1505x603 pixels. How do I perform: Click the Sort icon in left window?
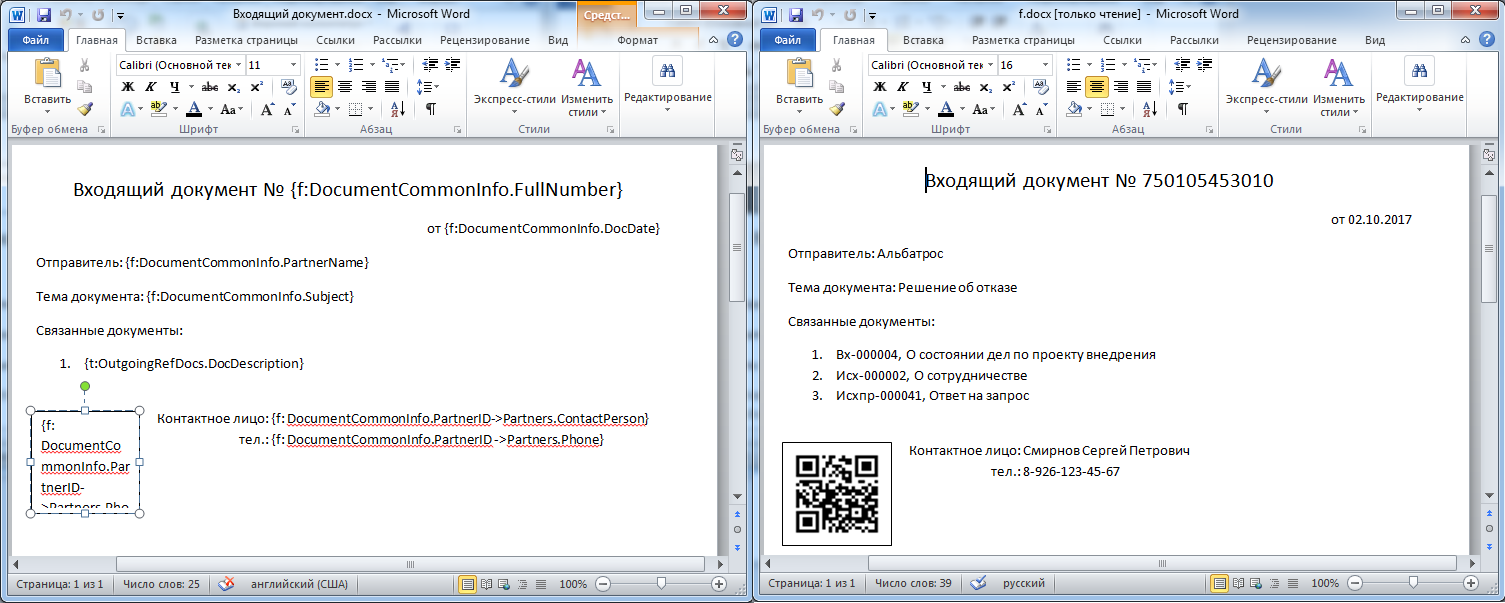[397, 109]
